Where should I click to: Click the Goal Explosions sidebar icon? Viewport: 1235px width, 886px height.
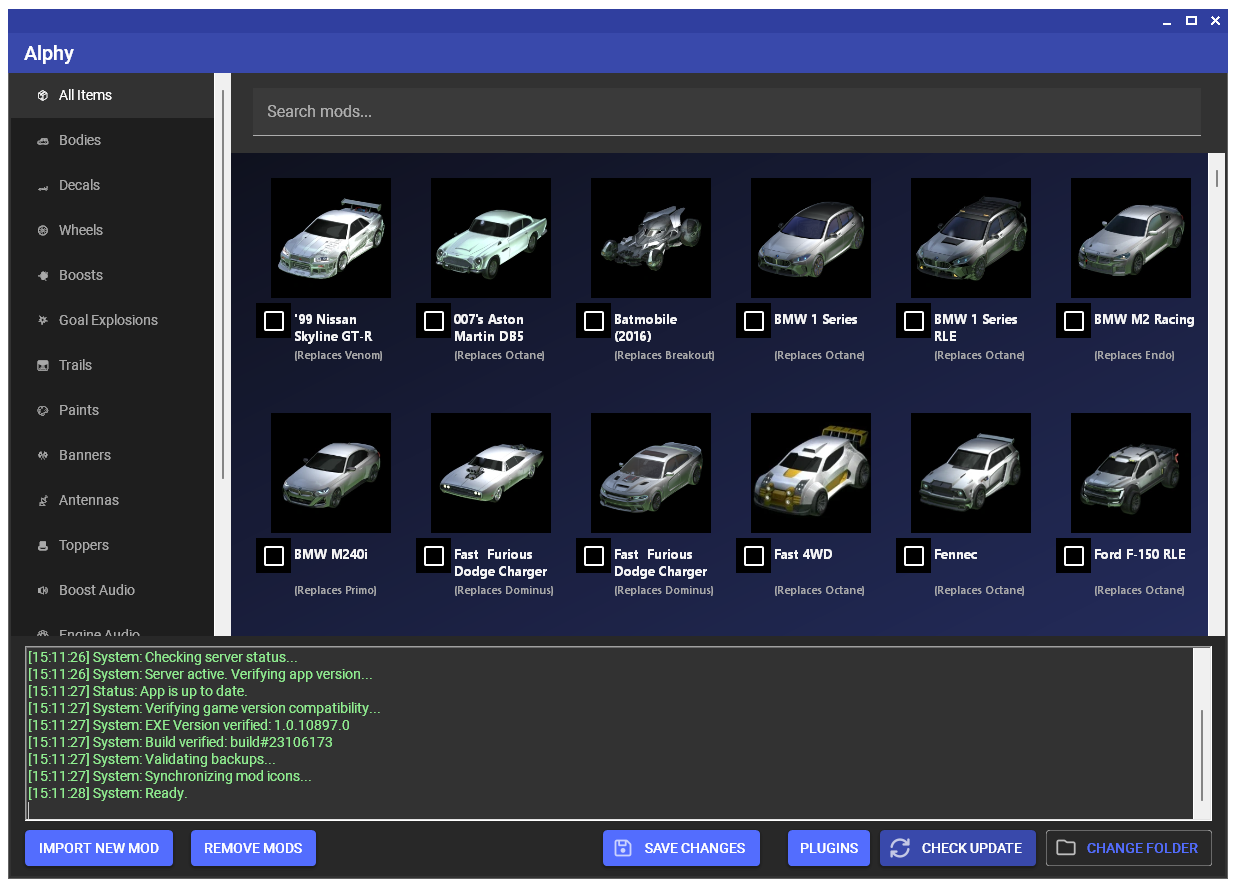click(x=43, y=321)
